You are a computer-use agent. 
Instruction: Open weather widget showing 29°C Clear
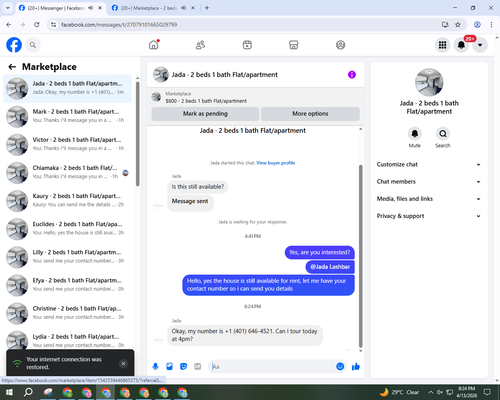[399, 392]
